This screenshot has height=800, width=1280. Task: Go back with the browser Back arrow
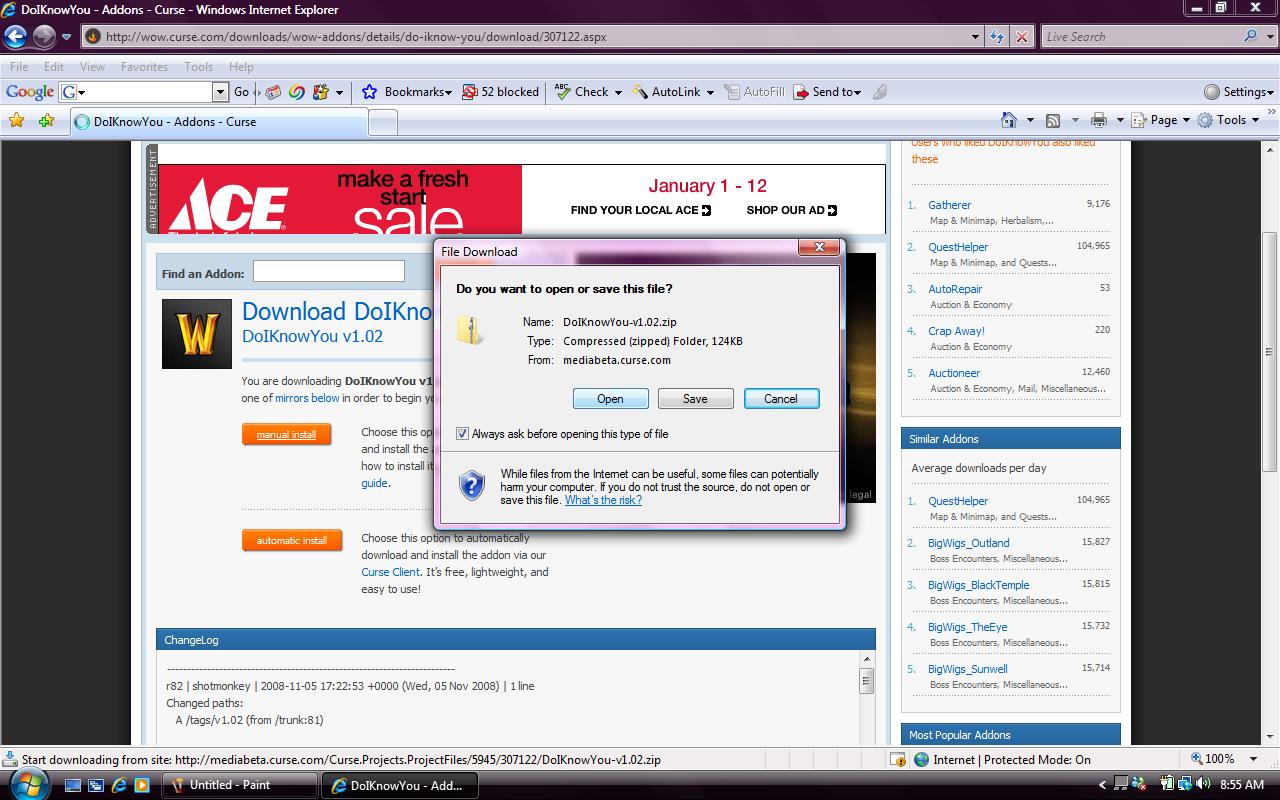point(15,37)
